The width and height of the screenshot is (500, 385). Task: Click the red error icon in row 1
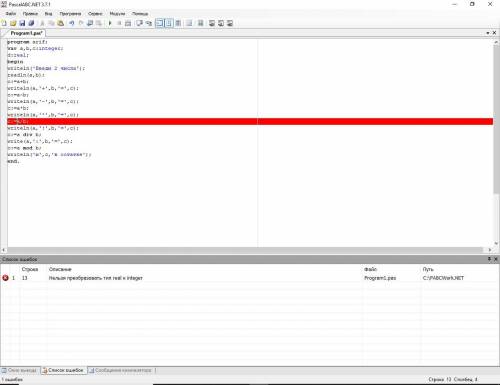(x=5, y=278)
